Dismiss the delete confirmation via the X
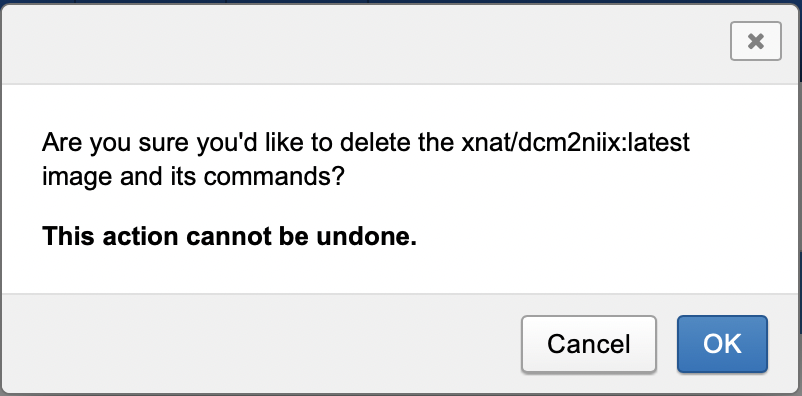The height and width of the screenshot is (396, 802). point(755,41)
